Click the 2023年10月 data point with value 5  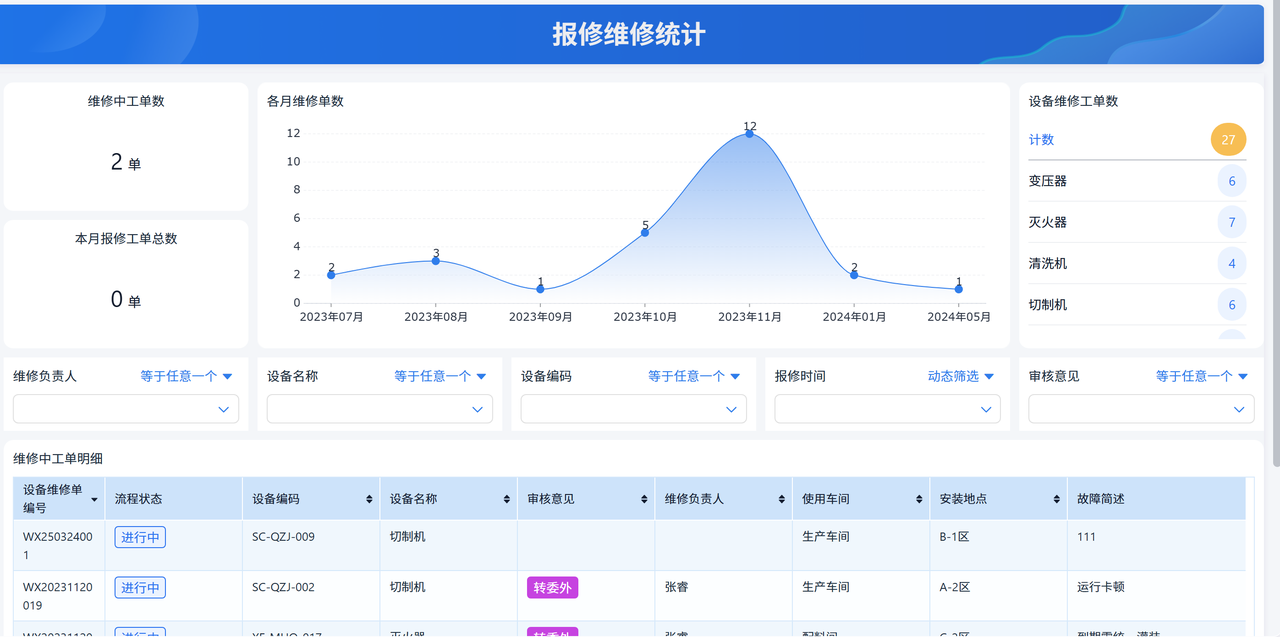coord(645,232)
